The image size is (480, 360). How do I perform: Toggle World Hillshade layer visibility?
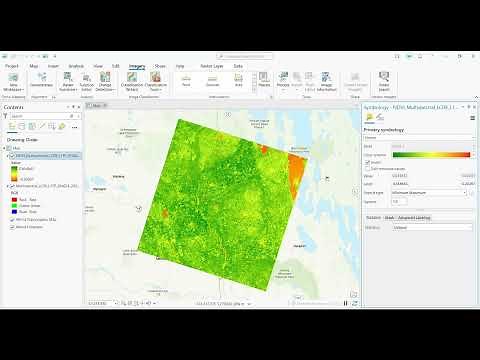[x=12, y=227]
